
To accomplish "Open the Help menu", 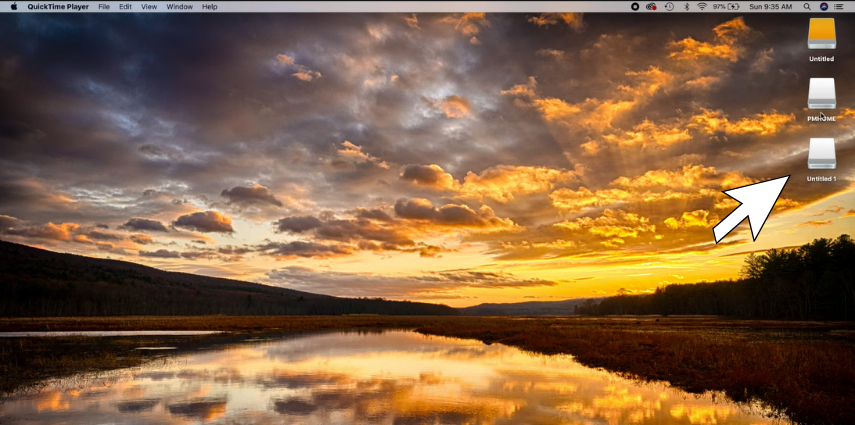I will pos(209,7).
